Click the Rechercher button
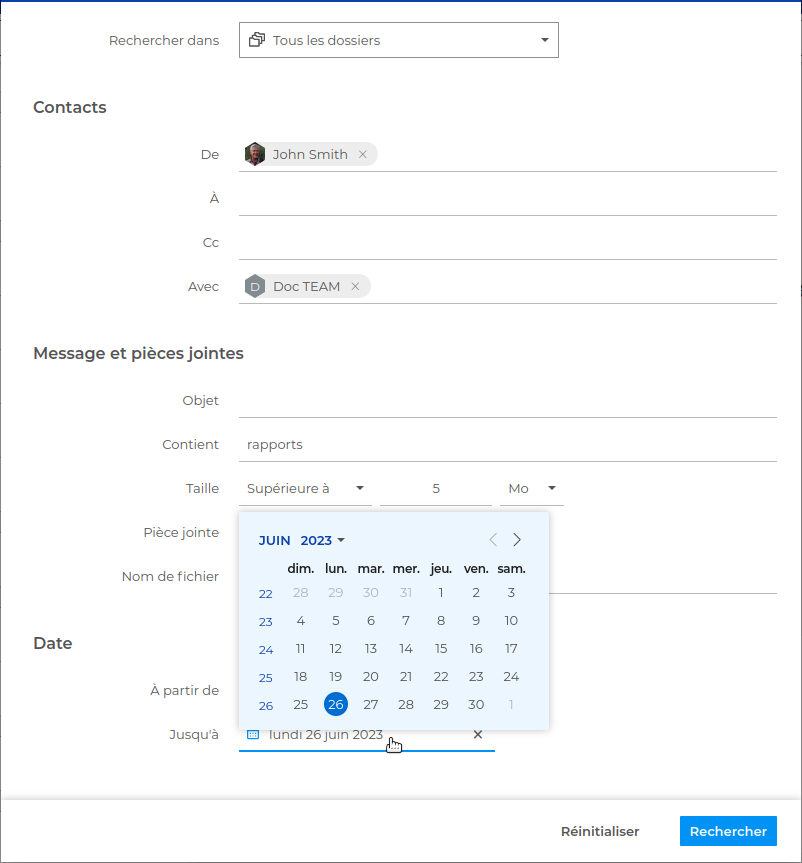The image size is (802, 863). [x=728, y=831]
